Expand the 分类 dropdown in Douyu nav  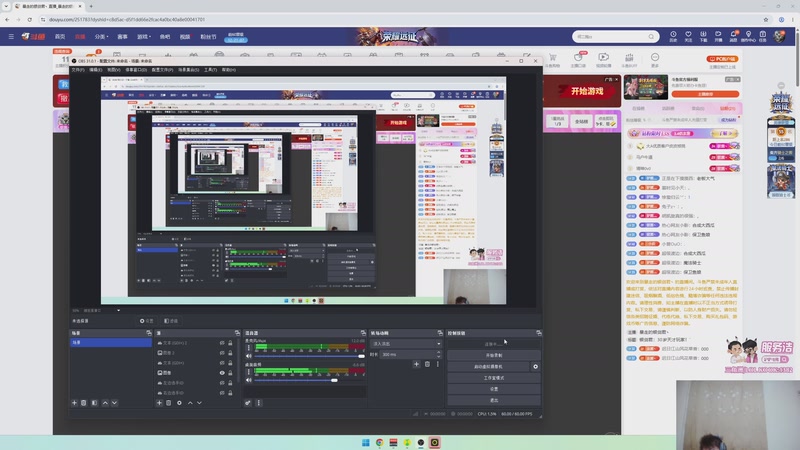coord(101,37)
